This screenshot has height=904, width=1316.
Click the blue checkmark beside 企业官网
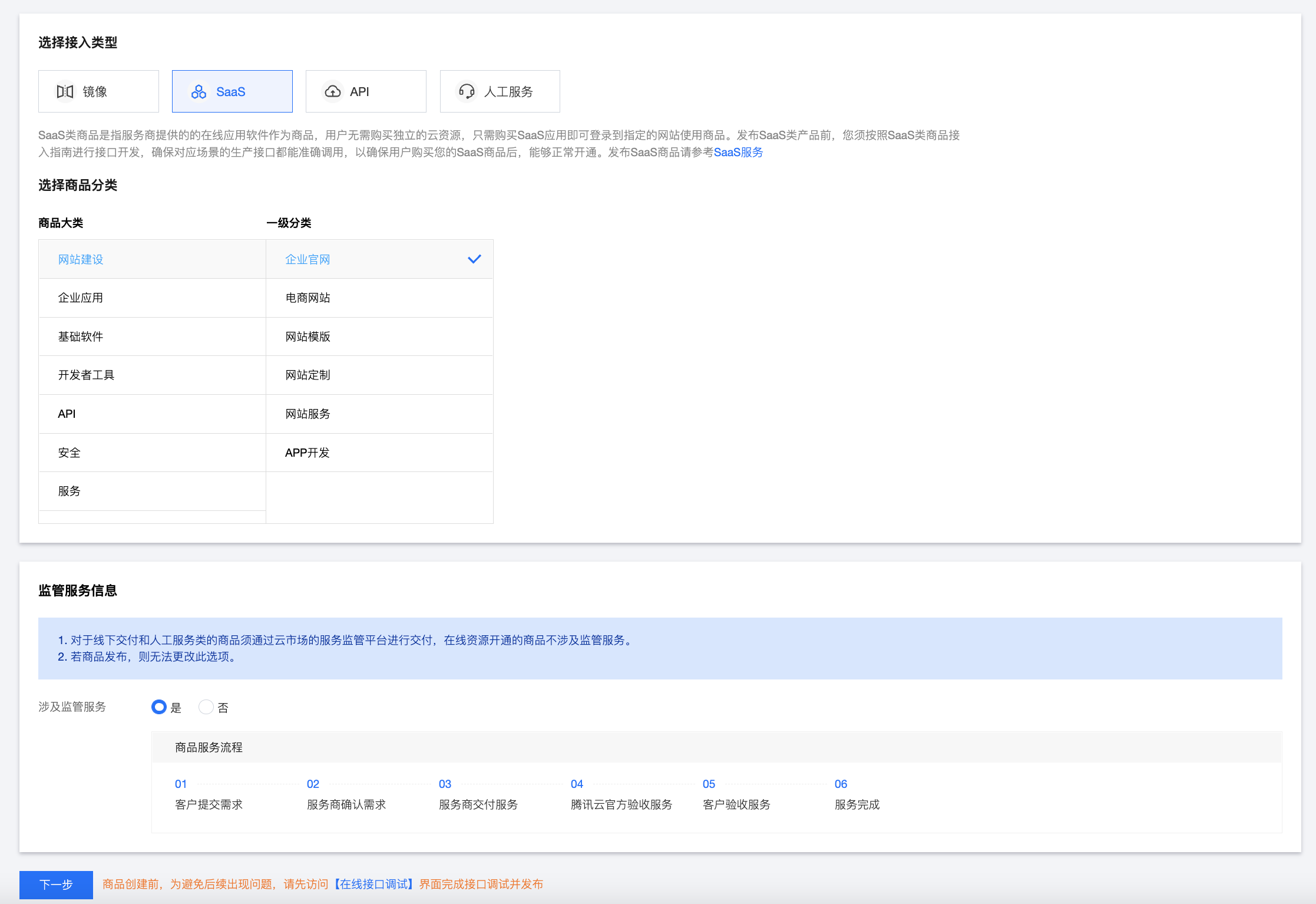click(474, 259)
